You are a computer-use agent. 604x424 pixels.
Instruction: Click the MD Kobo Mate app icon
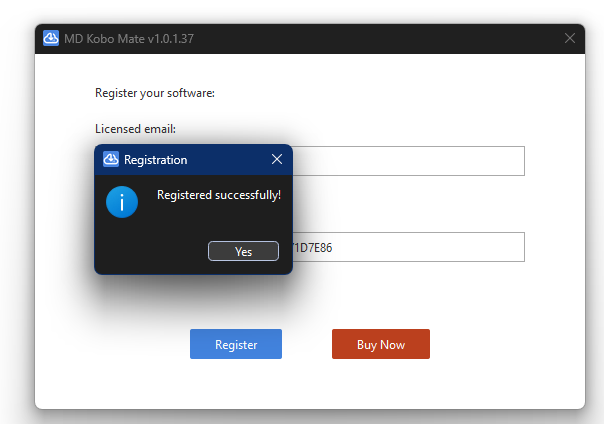pyautogui.click(x=51, y=38)
